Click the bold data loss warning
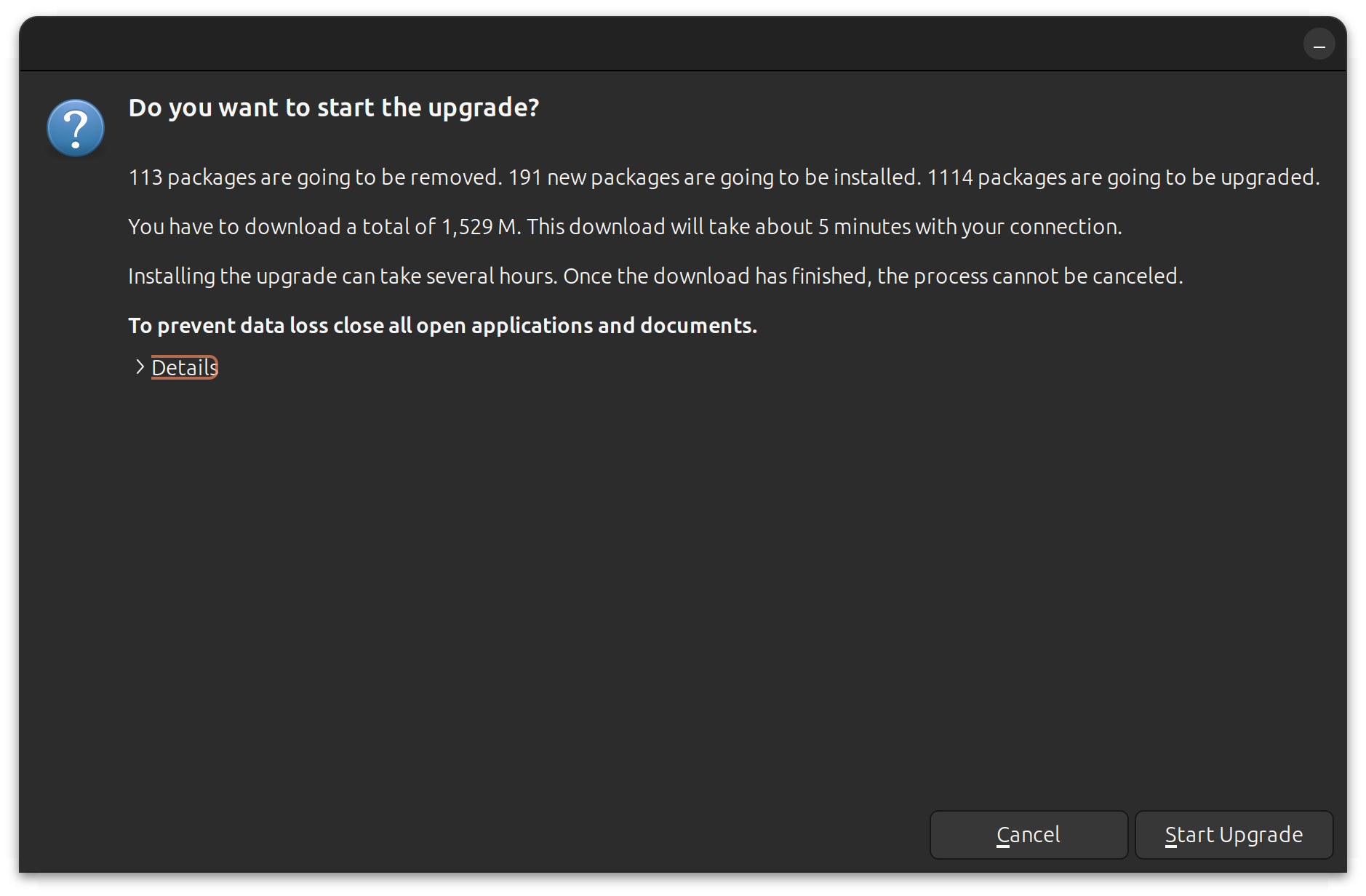 pos(442,326)
